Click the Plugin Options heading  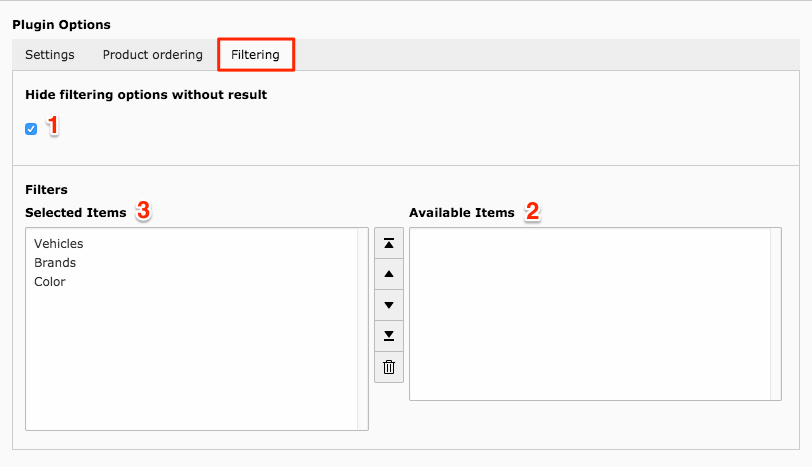tap(62, 25)
